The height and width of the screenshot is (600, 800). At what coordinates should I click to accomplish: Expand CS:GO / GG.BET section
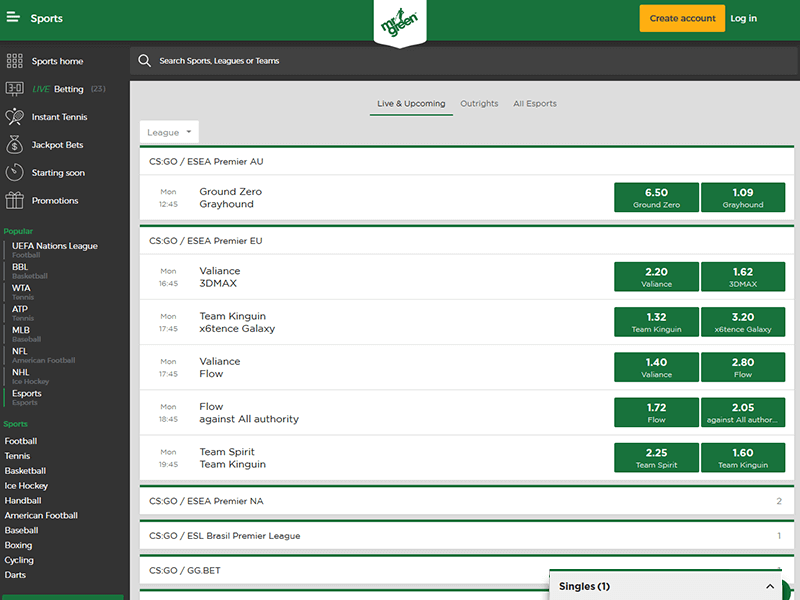466,570
